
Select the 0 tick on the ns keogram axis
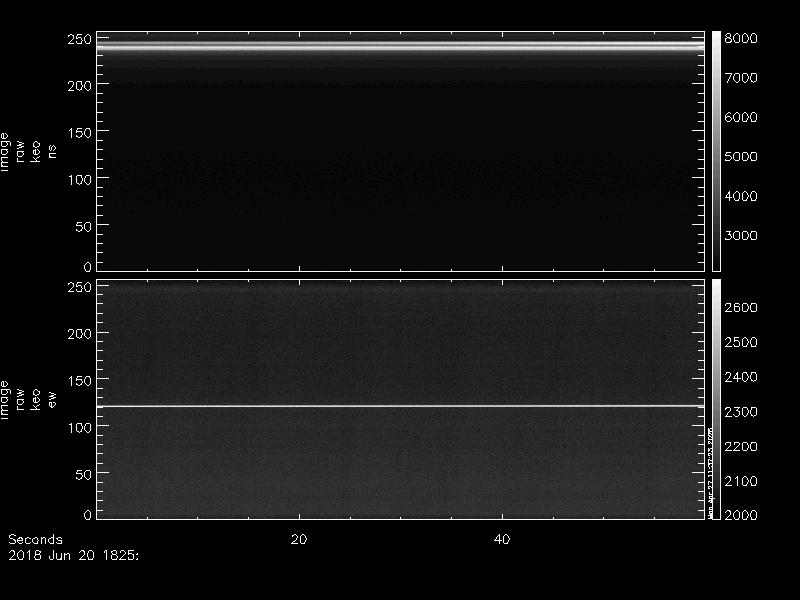tap(88, 267)
